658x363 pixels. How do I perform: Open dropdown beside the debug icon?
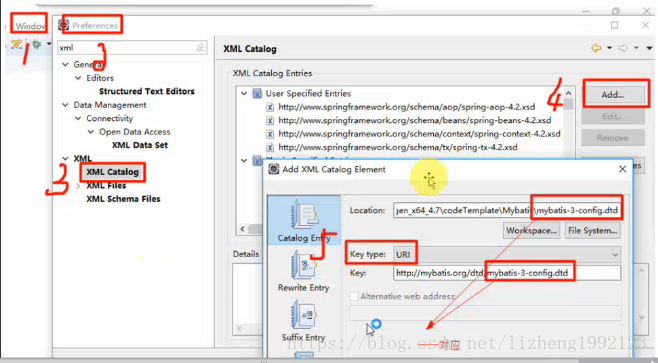[x=49, y=44]
